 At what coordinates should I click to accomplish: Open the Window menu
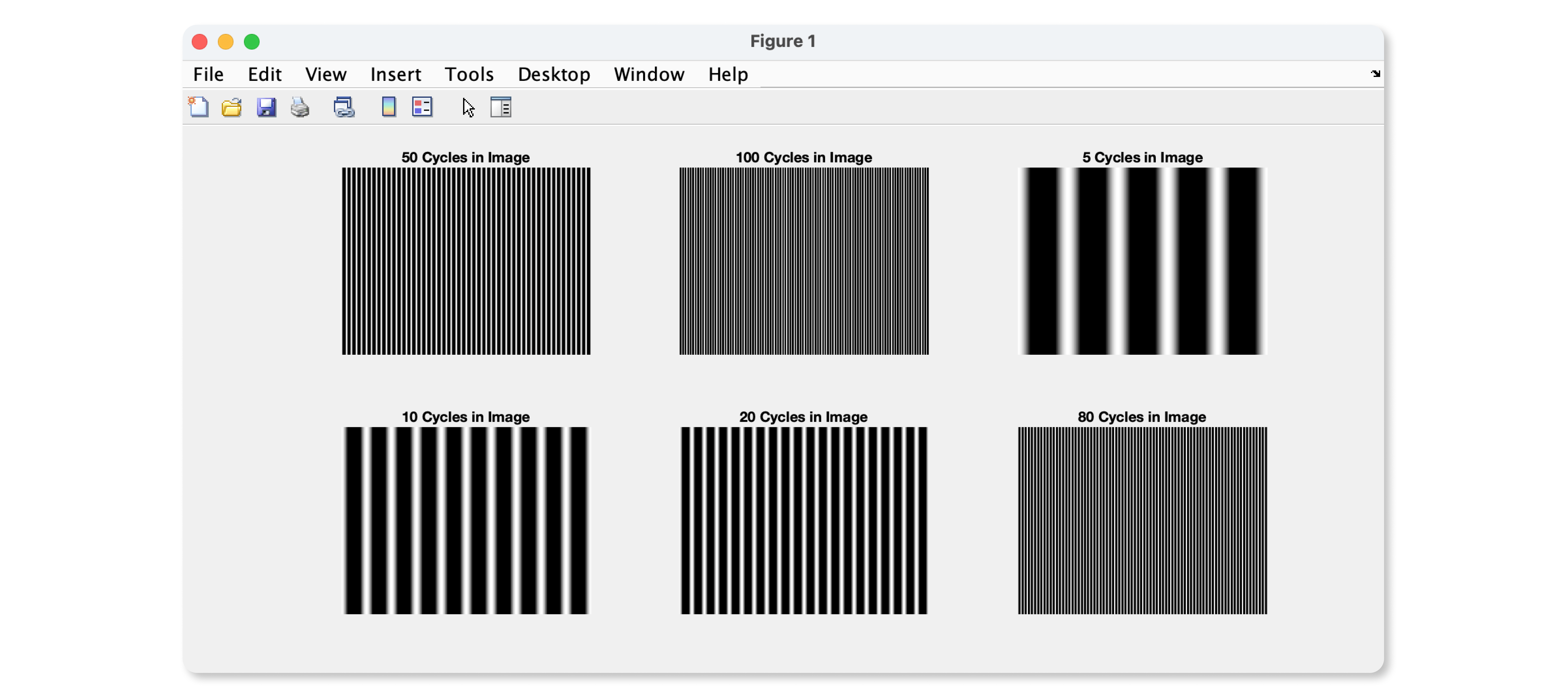pos(649,74)
